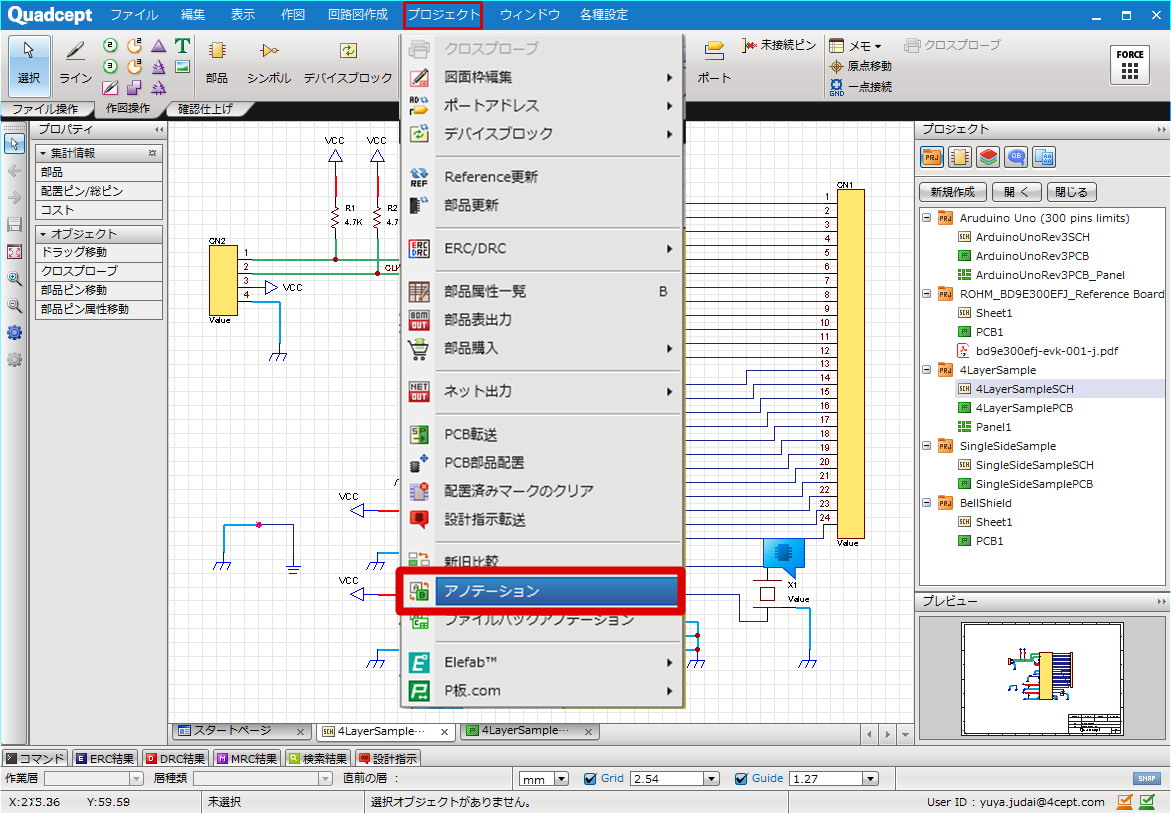Screen dimensions: 1171x814
Task: Open the DRC結果 bottom tab
Action: click(176, 759)
